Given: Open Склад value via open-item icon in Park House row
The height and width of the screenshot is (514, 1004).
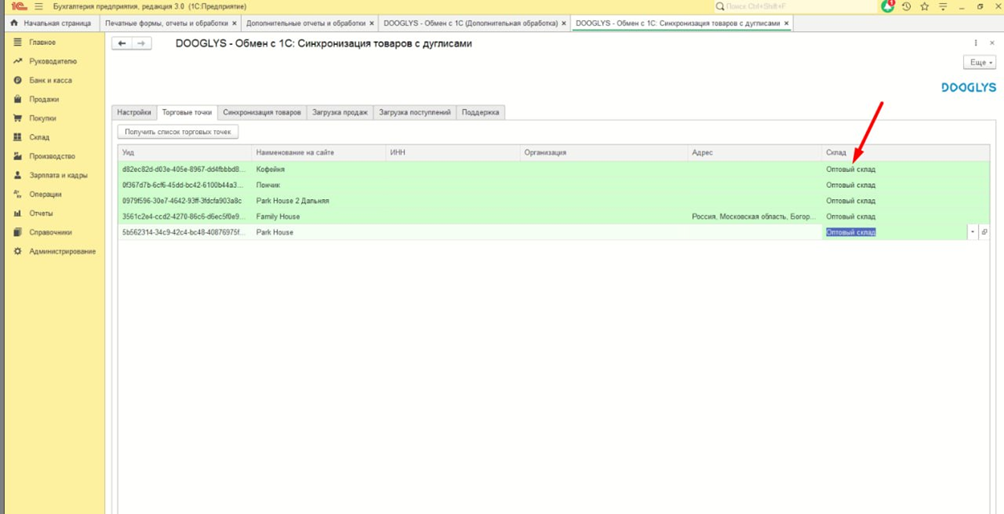Looking at the screenshot, I should 985,232.
